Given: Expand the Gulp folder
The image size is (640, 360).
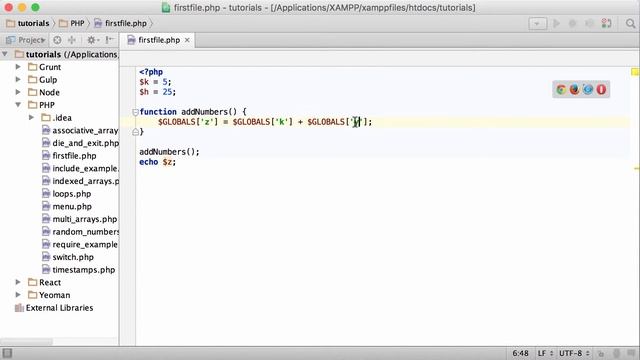Looking at the screenshot, I should [18, 79].
